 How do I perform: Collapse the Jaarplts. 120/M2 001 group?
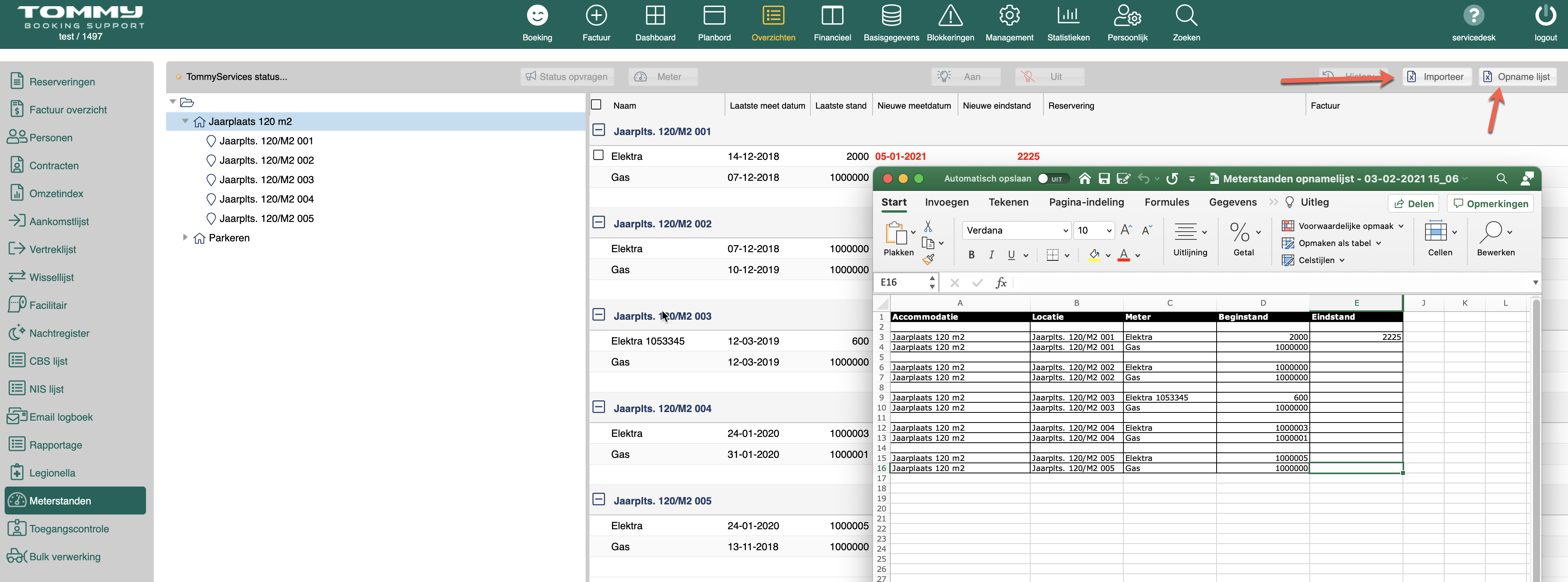click(x=599, y=130)
